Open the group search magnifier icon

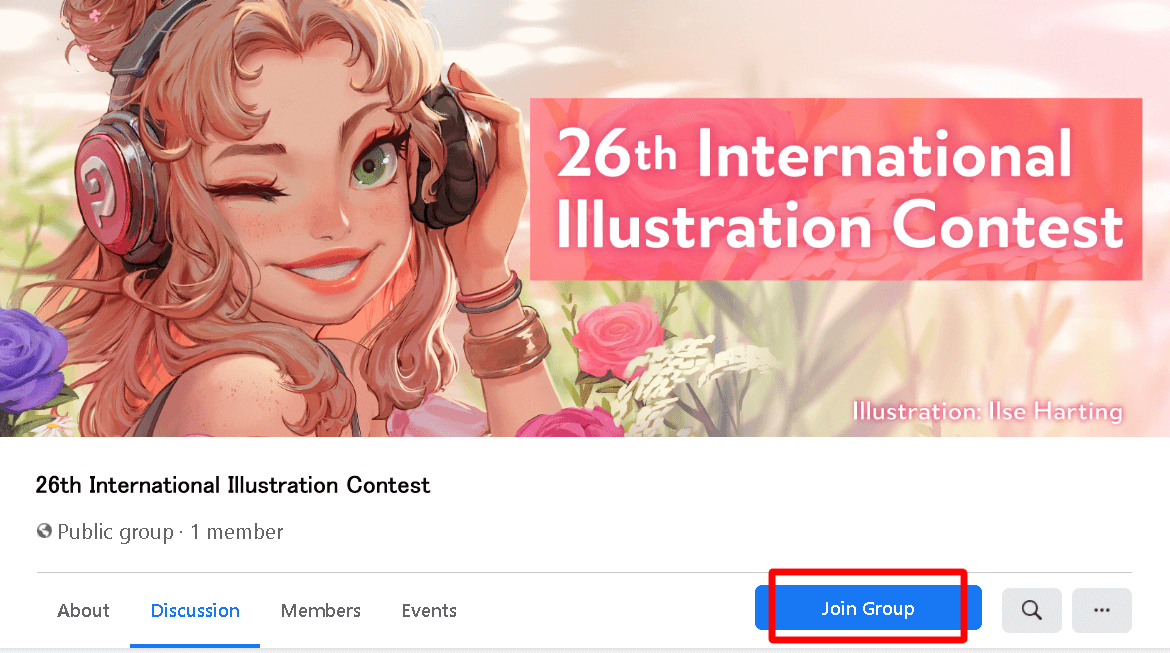pos(1031,610)
